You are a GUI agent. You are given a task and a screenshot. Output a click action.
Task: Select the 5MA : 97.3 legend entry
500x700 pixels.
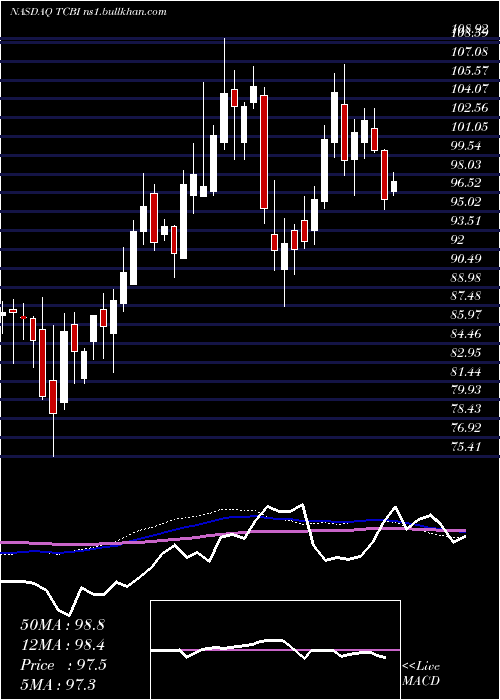[x=58, y=684]
